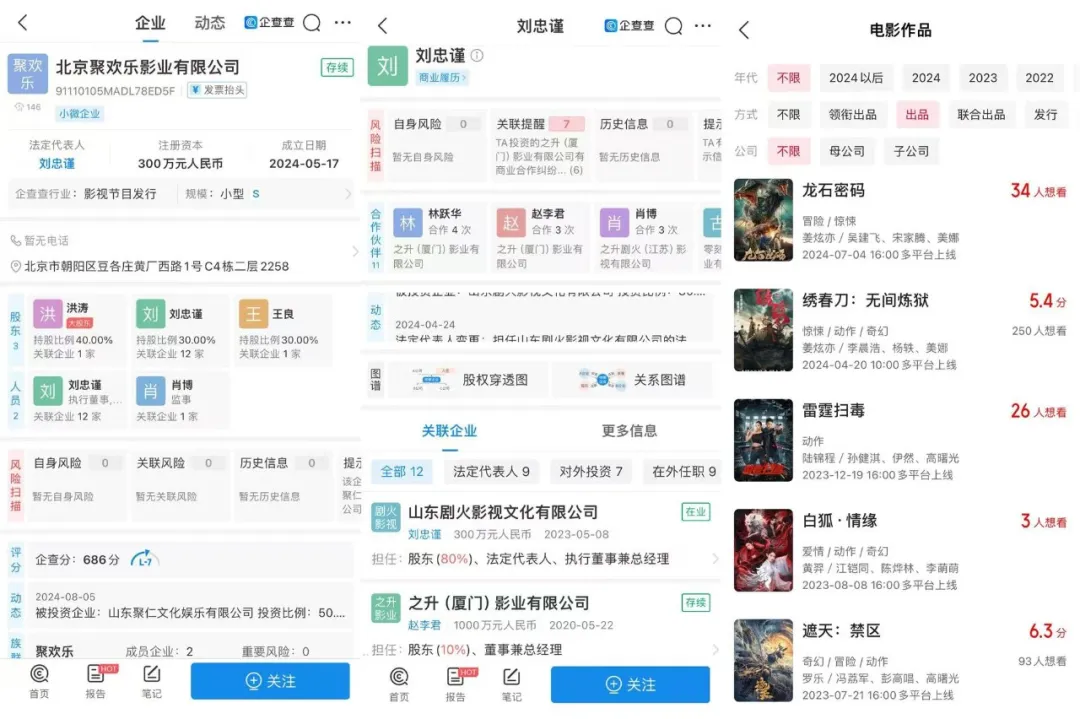Viewport: 1080px width, 719px height.
Task: Expand the 企查查行业 row chevron
Action: (x=348, y=194)
